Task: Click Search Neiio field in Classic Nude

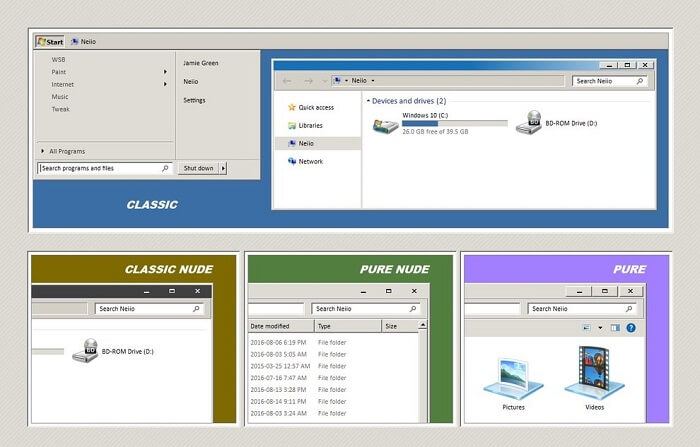Action: (149, 309)
